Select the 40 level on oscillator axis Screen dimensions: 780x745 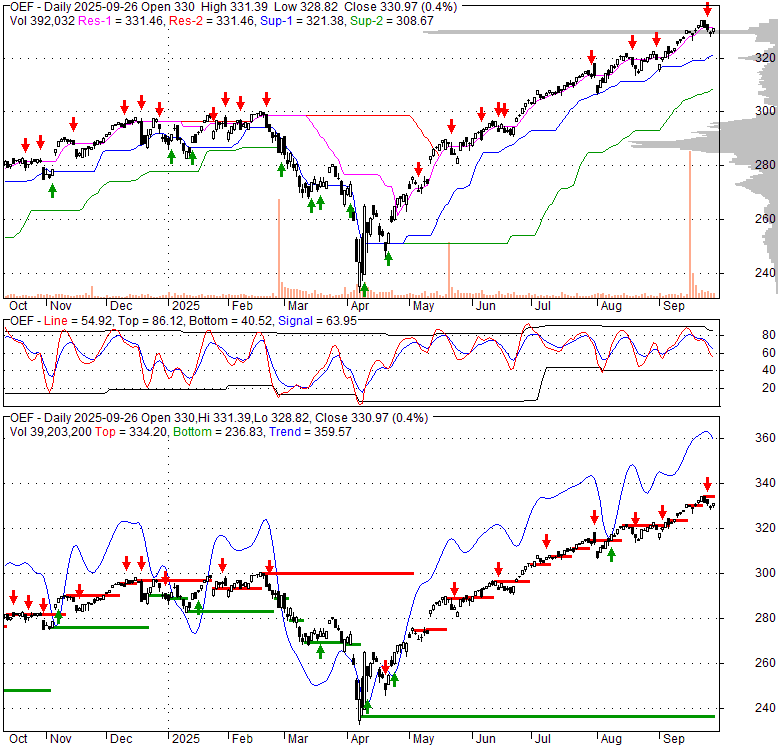769,370
